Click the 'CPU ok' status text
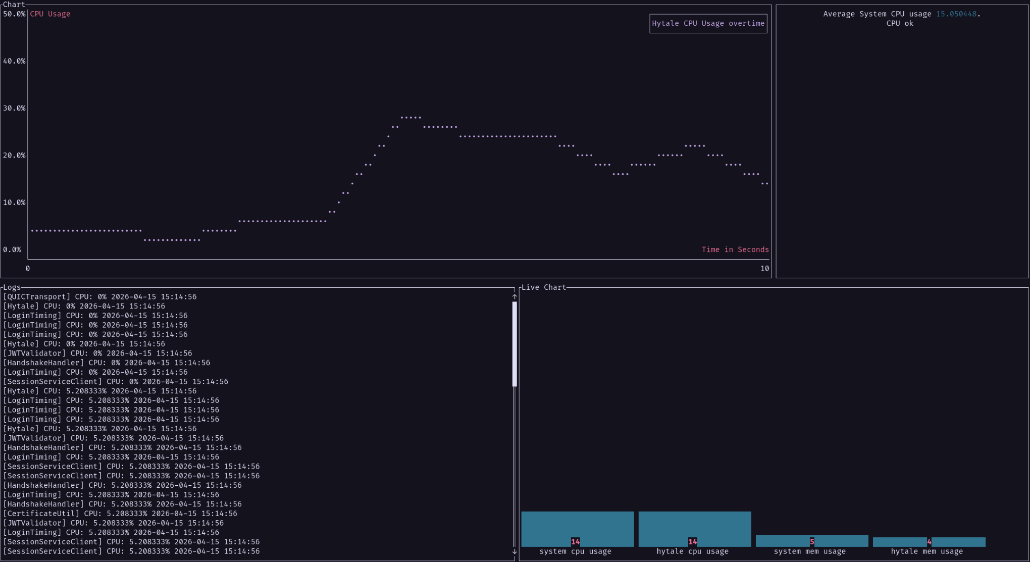The width and height of the screenshot is (1030, 562). point(900,24)
